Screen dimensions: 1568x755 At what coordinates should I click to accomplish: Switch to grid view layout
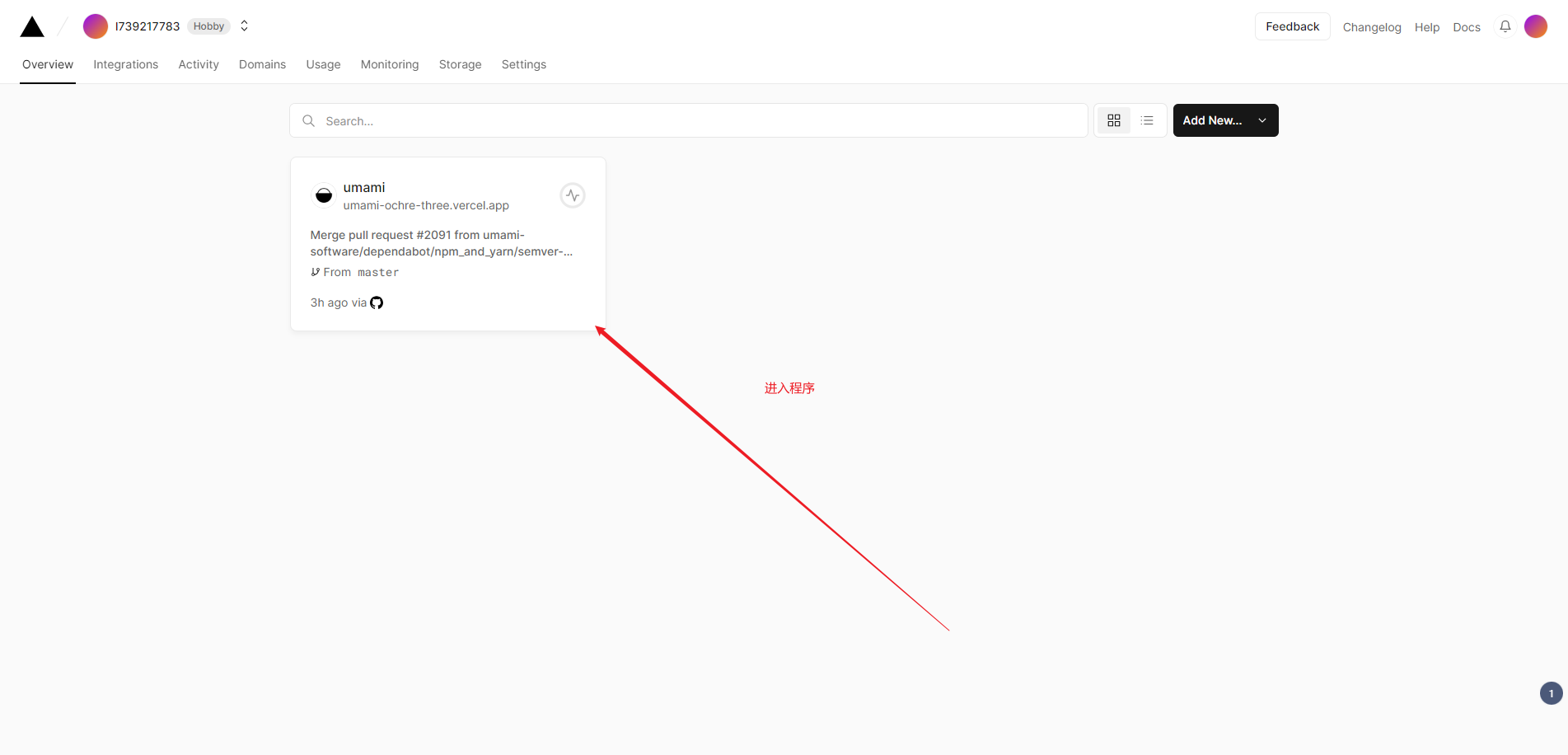coord(1114,120)
